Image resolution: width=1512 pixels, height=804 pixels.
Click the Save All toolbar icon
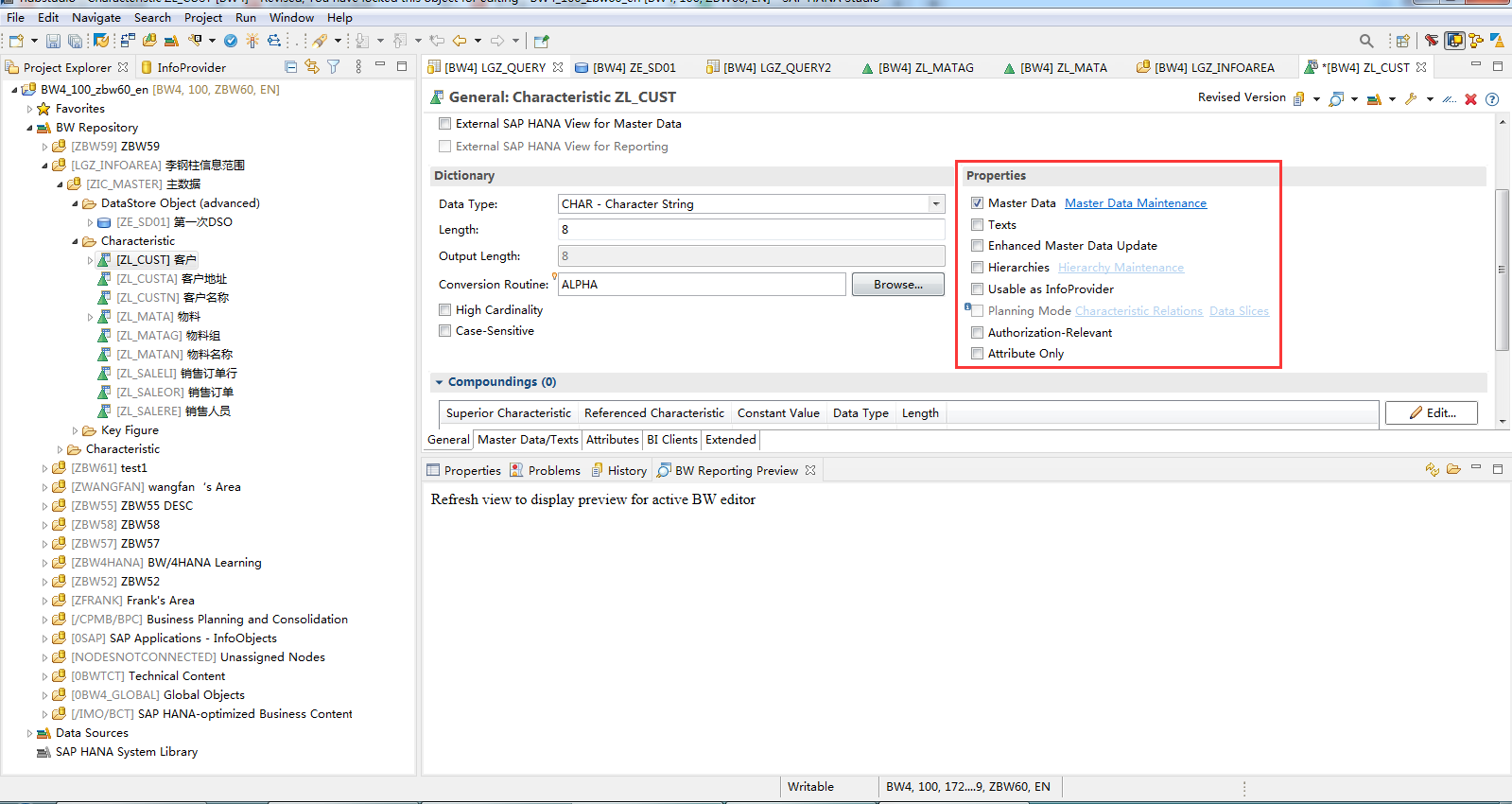point(75,41)
